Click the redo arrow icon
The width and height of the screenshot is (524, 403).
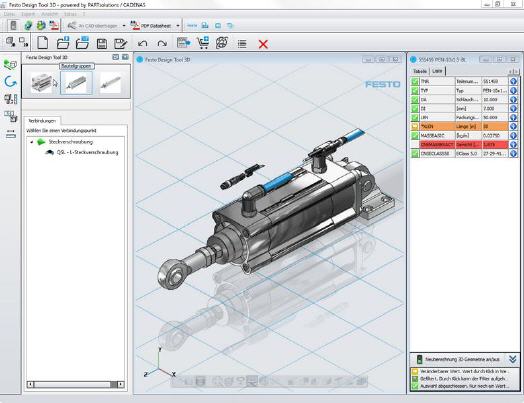(x=162, y=44)
